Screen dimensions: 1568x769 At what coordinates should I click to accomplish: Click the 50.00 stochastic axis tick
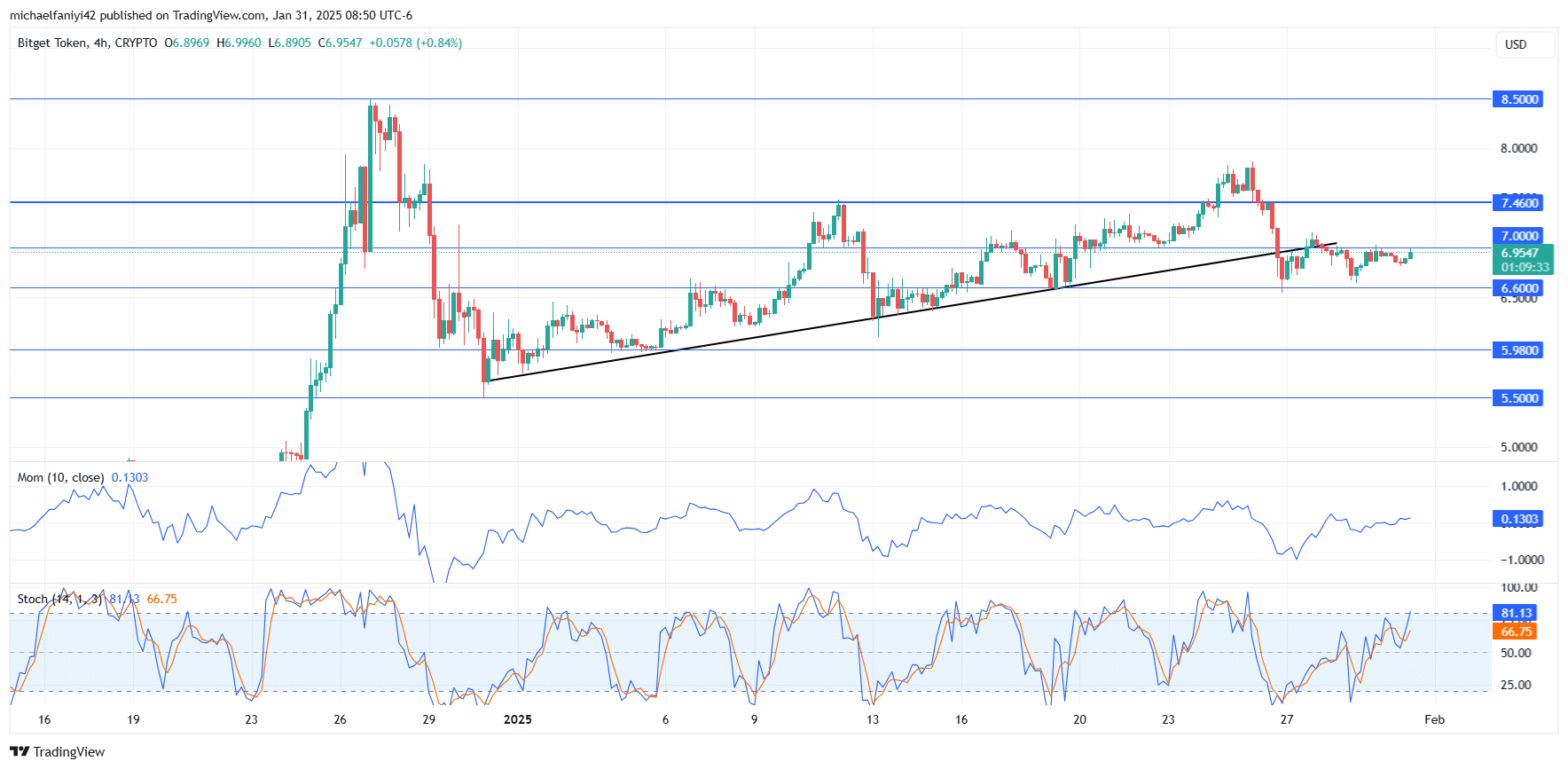click(x=1516, y=653)
